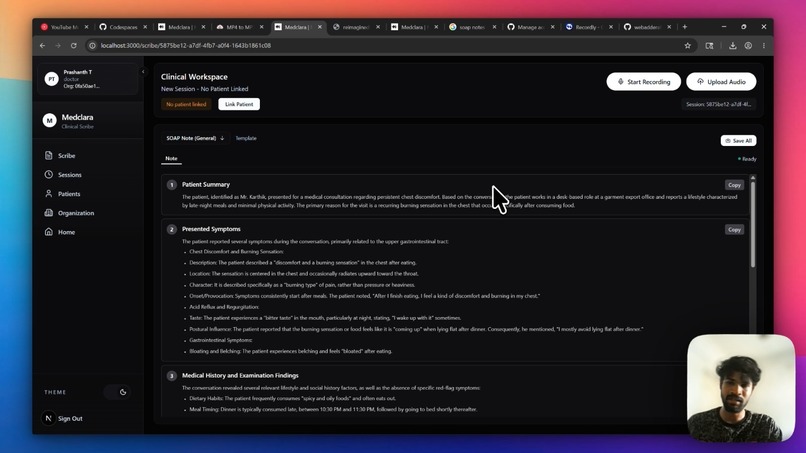Click the section 2 number badge
806x453 pixels.
tap(172, 229)
